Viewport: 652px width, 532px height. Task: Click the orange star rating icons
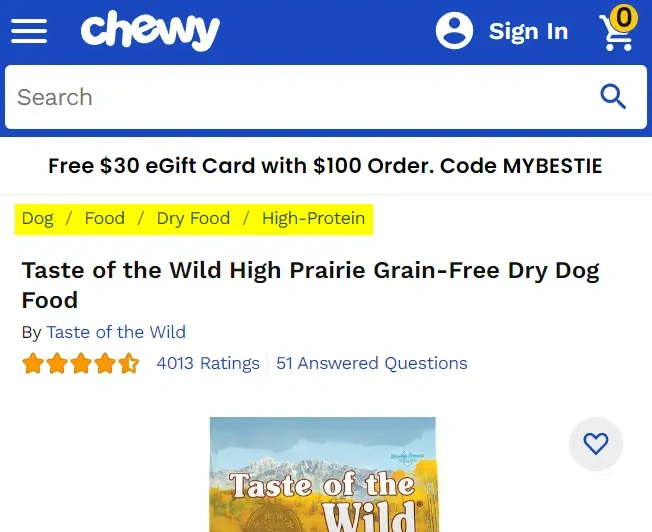[x=81, y=363]
